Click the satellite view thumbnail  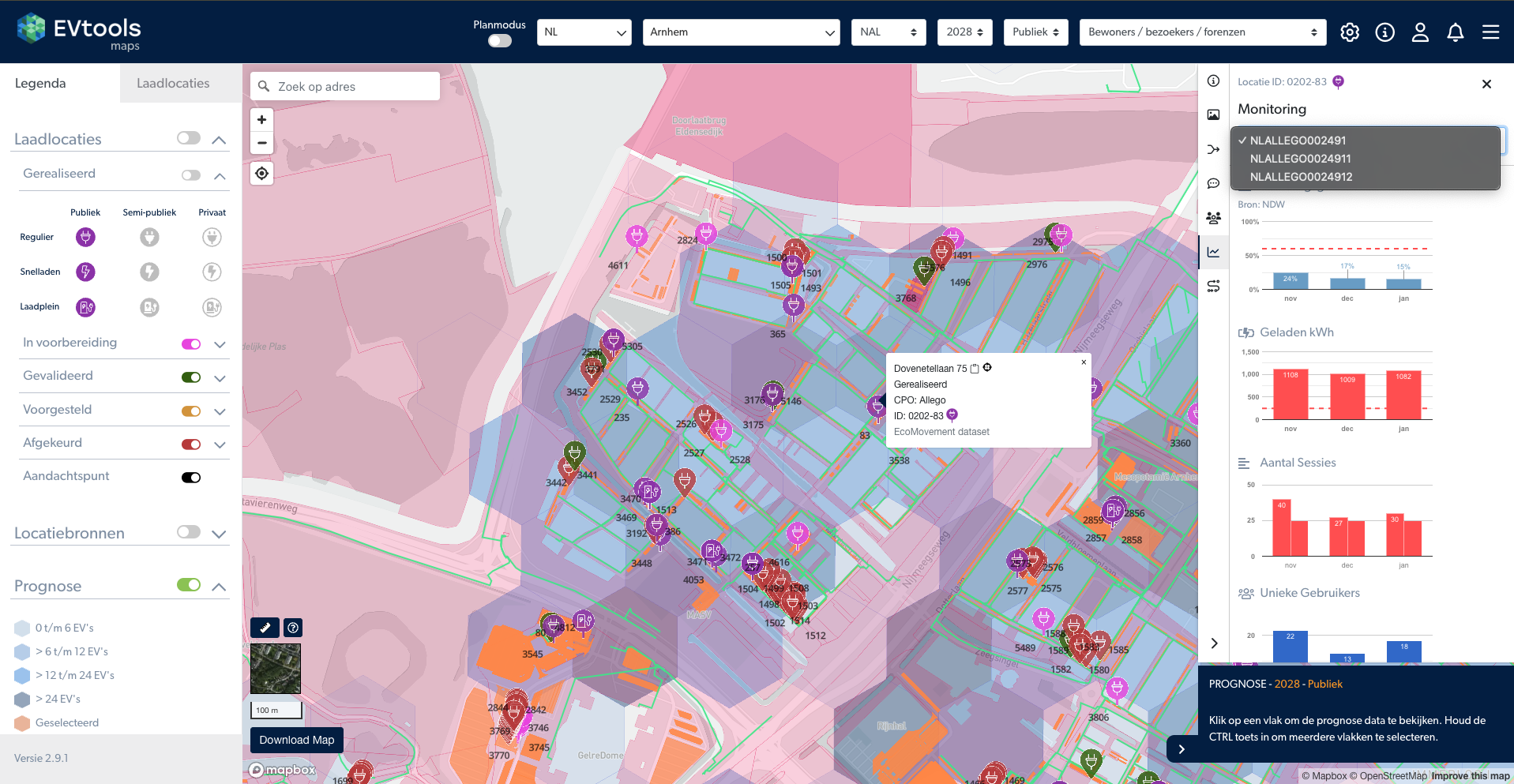pos(276,668)
